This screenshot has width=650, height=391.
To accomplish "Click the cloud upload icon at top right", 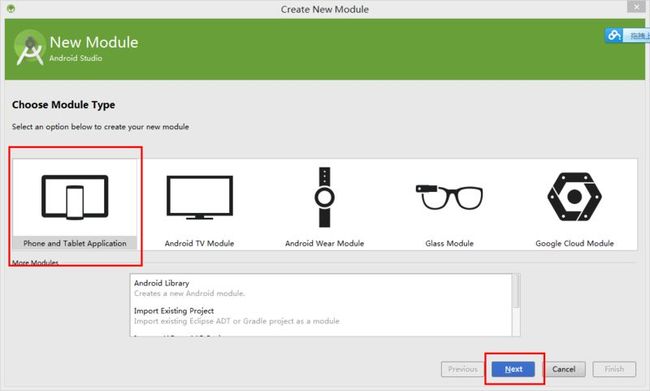I will click(x=614, y=35).
